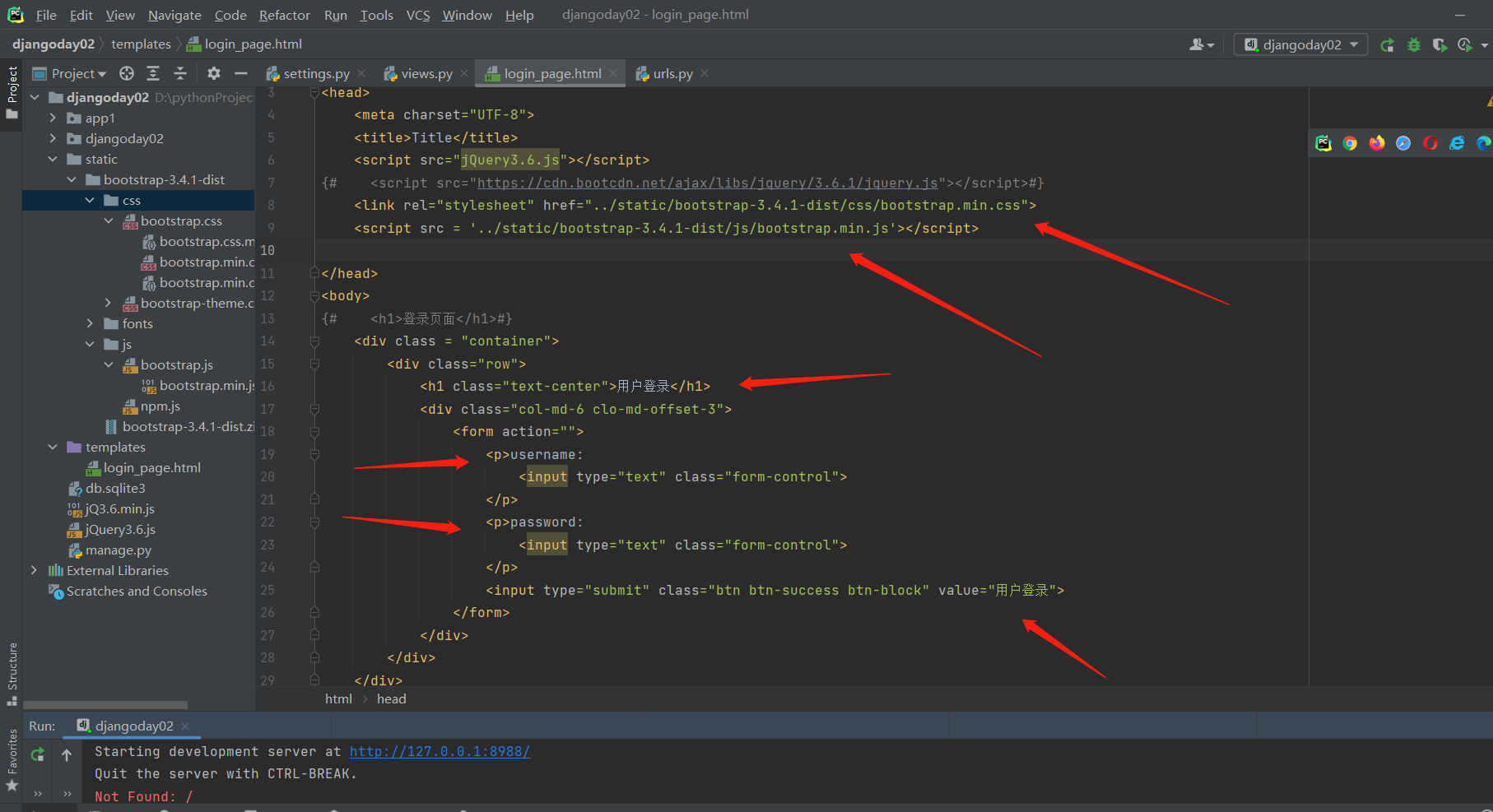Open the Favorites tool window
The width and height of the screenshot is (1493, 812).
tap(12, 760)
